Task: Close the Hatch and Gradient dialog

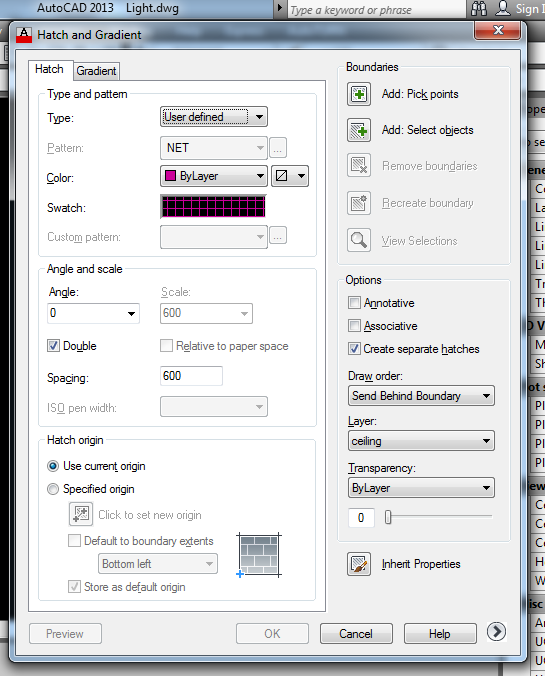Action: (498, 30)
